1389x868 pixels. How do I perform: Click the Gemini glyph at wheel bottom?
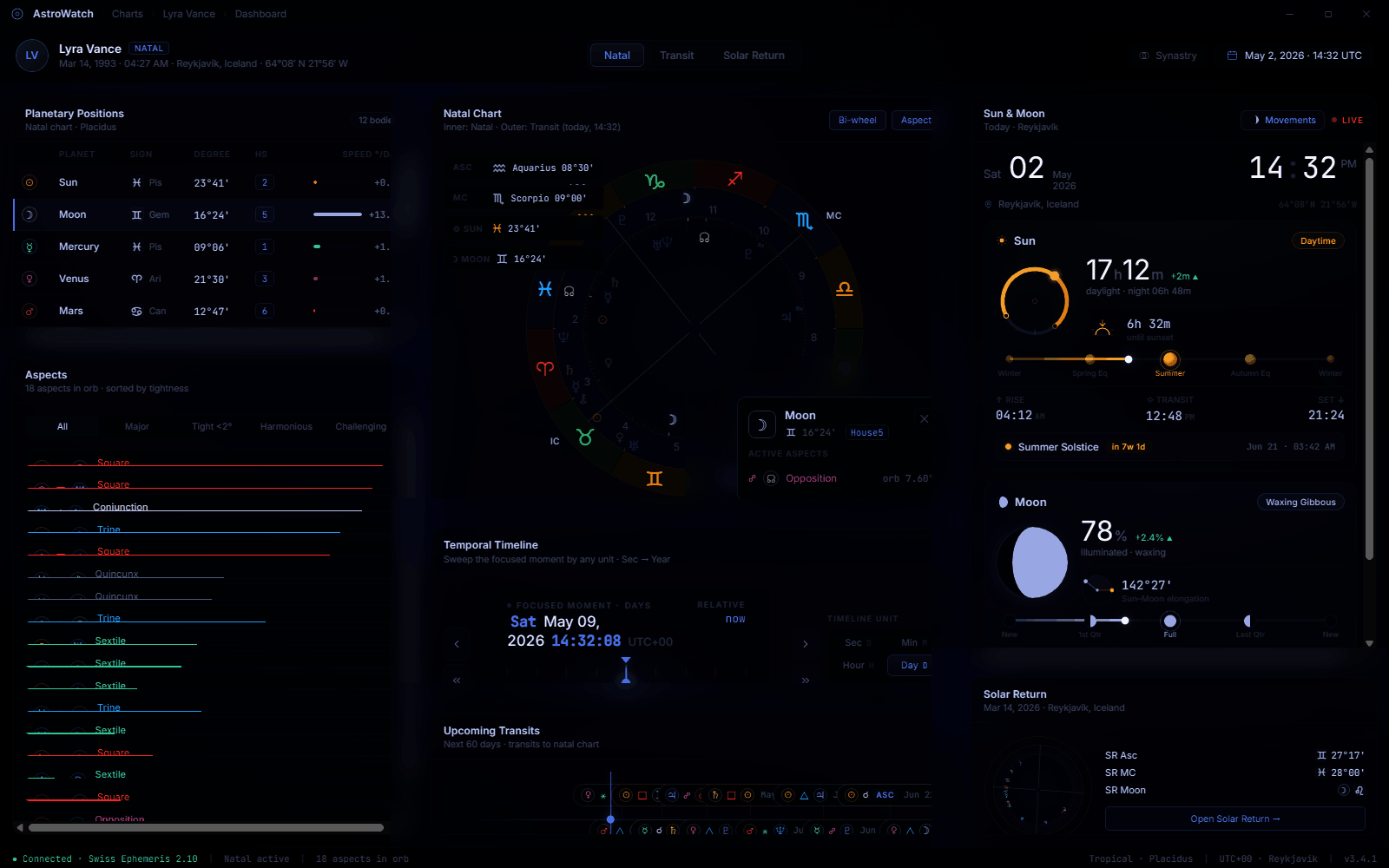tap(655, 478)
